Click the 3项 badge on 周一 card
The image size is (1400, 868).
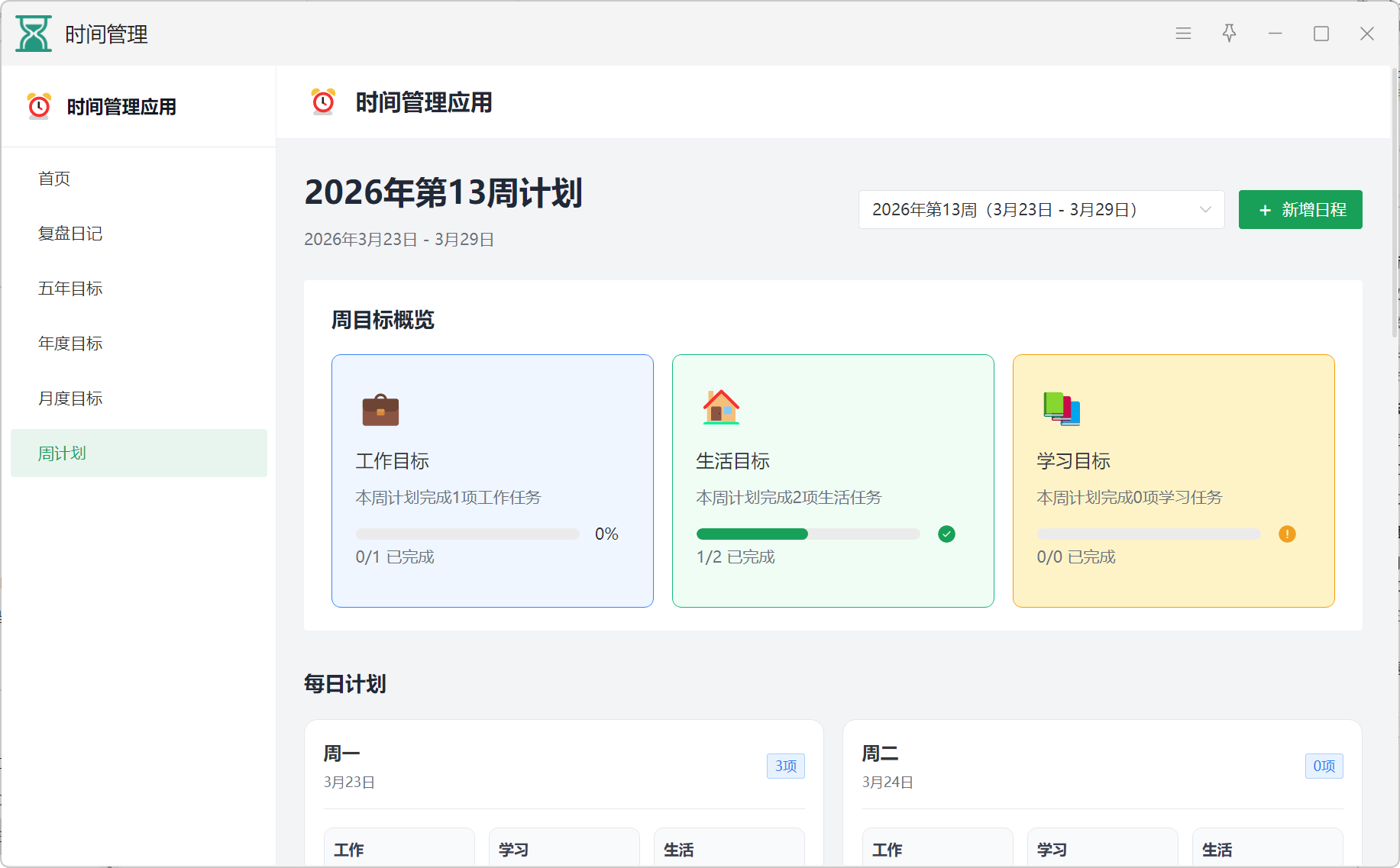(785, 766)
